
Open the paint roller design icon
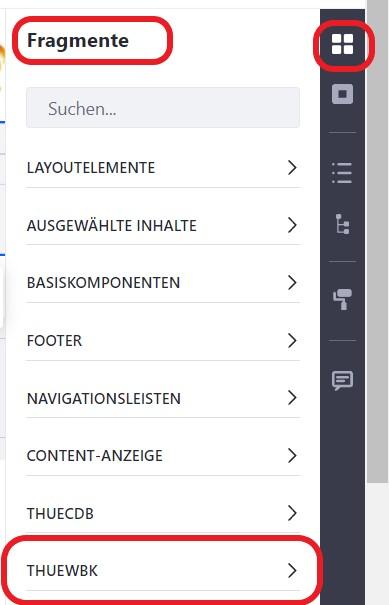[x=342, y=299]
